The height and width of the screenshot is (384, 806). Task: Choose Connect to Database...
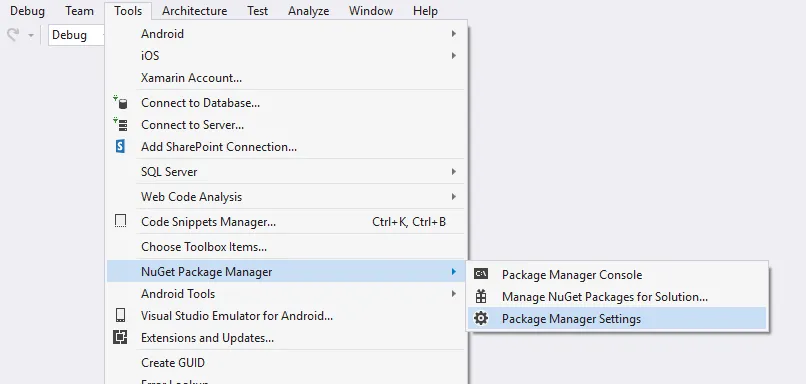coord(286,103)
